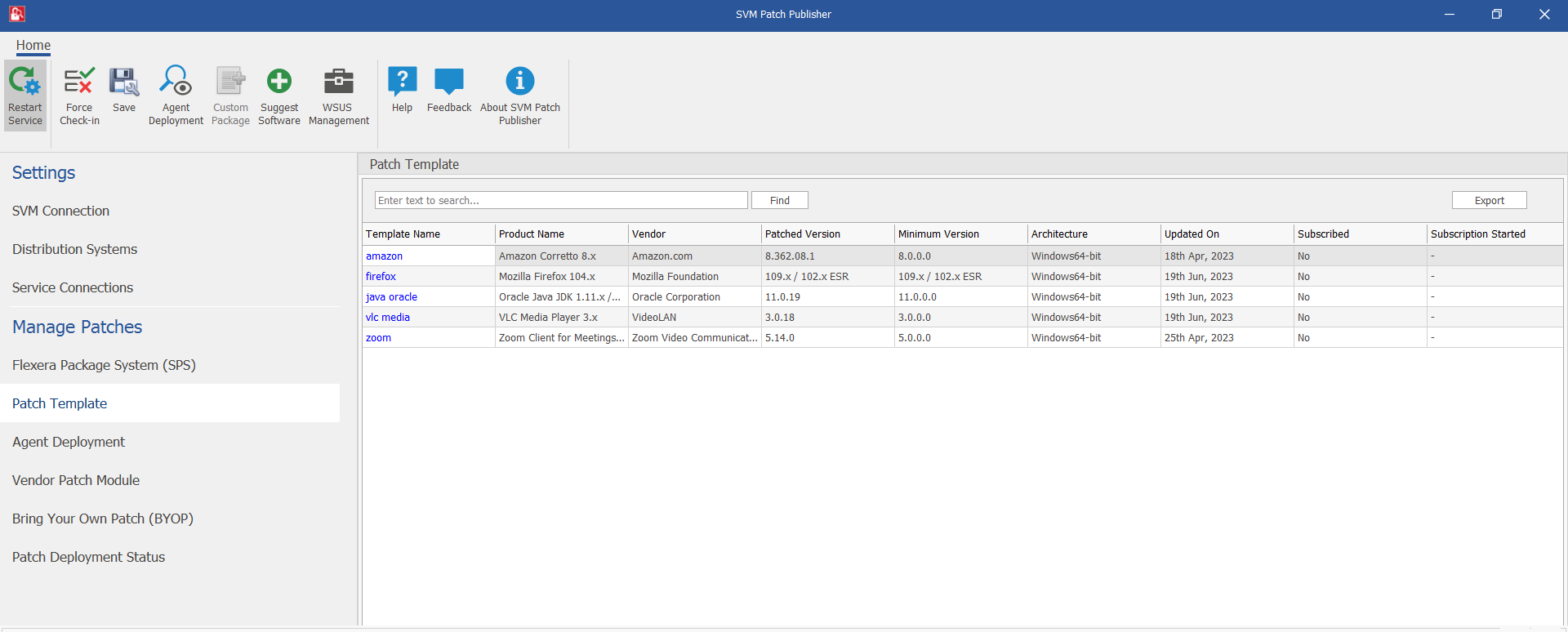Image resolution: width=1568 pixels, height=632 pixels.
Task: Sort by Updated On column header
Action: 1227,234
